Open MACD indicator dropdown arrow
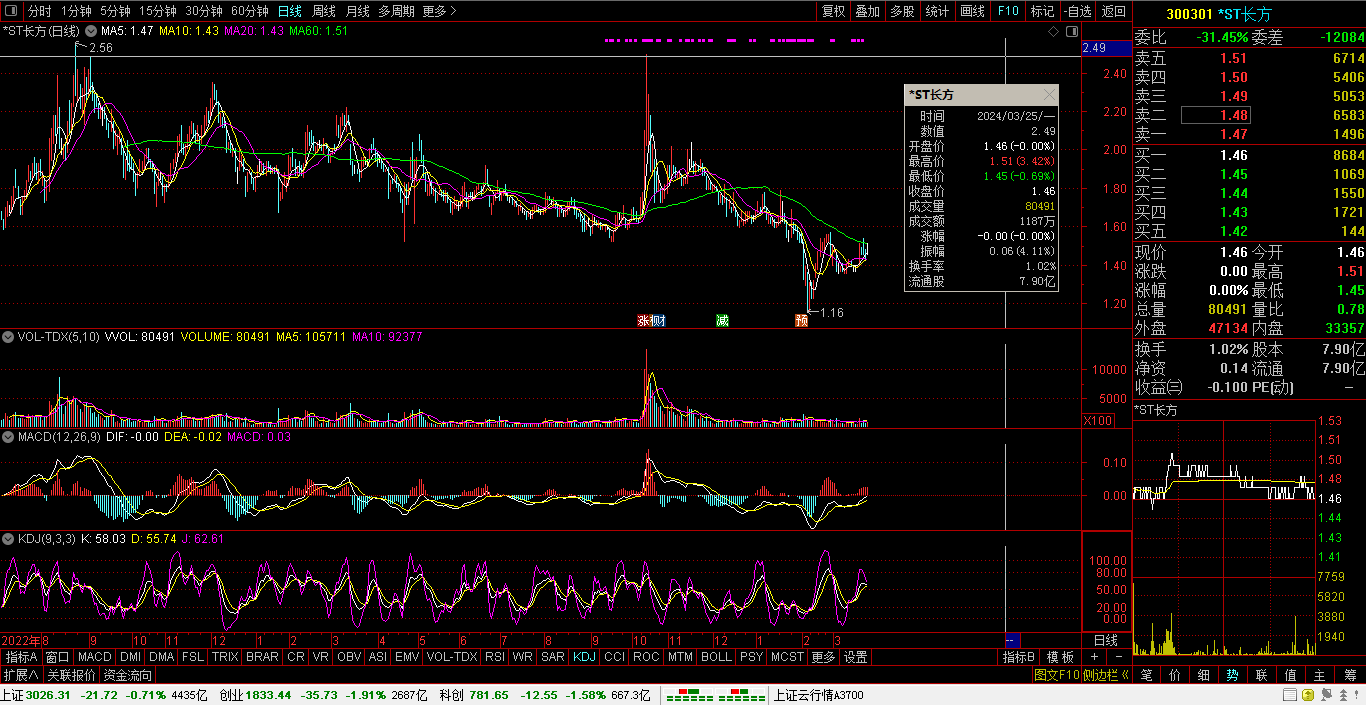The width and height of the screenshot is (1366, 705). pos(9,437)
